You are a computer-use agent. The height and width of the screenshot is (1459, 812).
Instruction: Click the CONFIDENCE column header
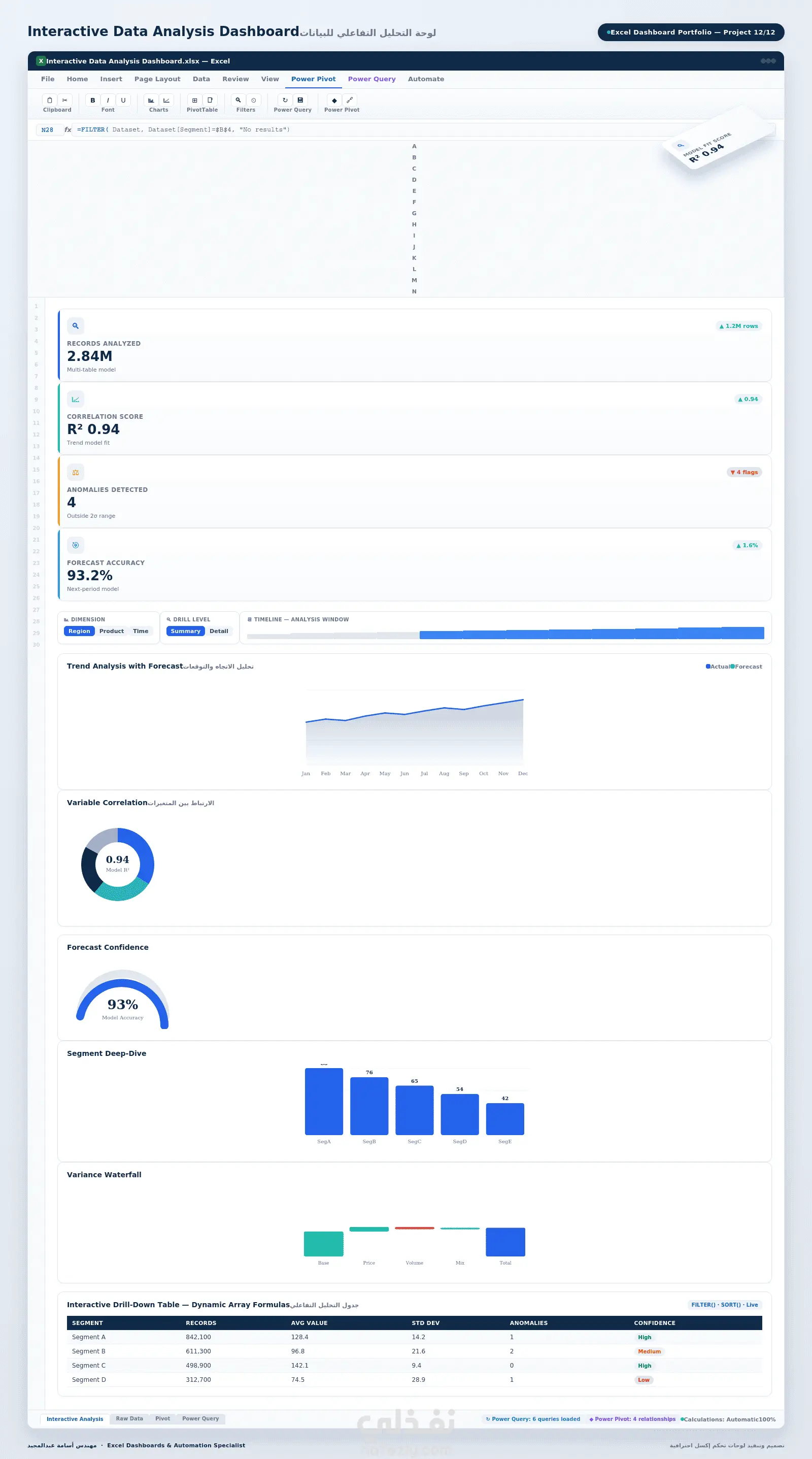[655, 1323]
